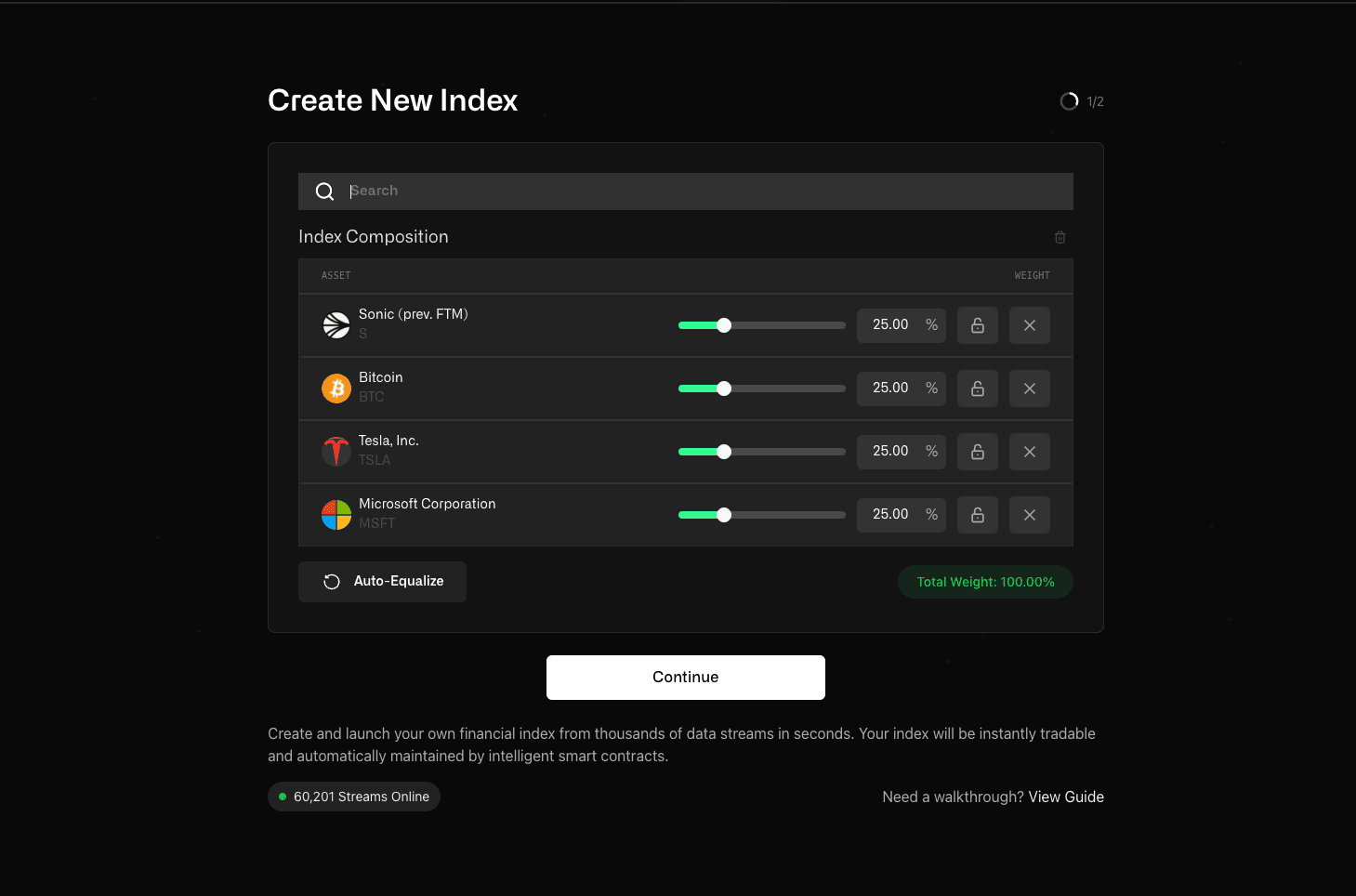Lock the weight for Bitcoin
Screen dimensions: 1356x896
click(x=977, y=388)
